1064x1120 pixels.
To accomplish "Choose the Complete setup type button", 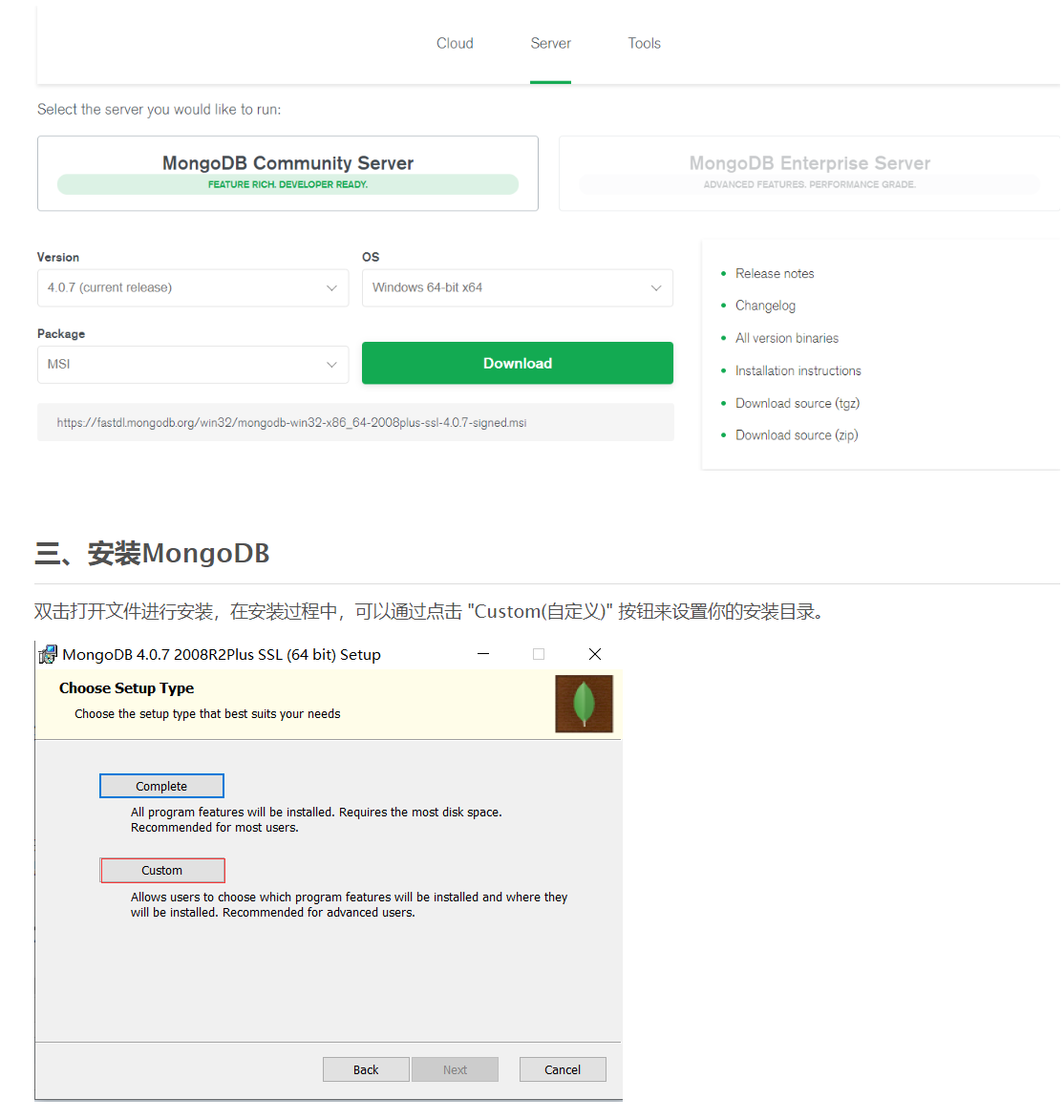I will (161, 786).
